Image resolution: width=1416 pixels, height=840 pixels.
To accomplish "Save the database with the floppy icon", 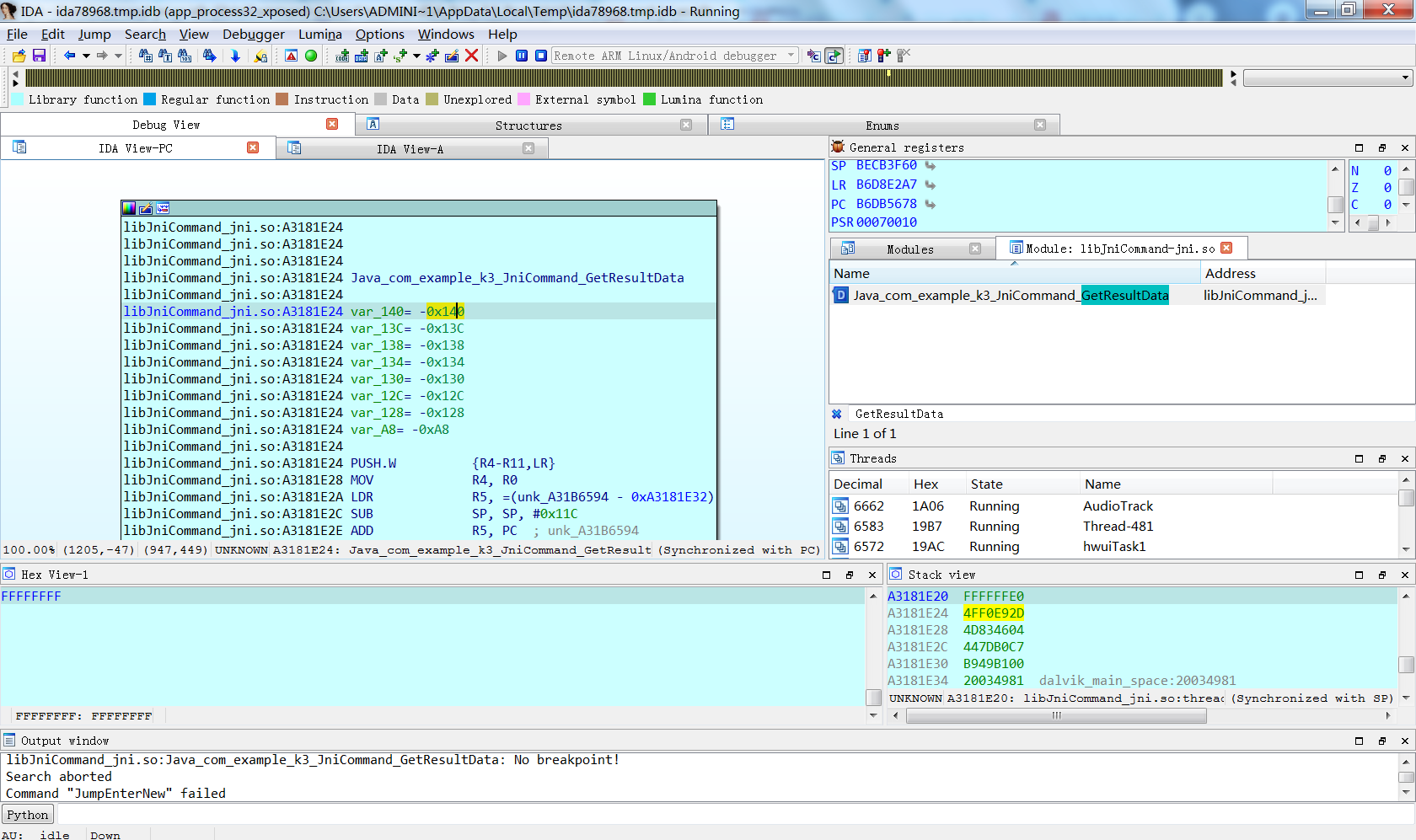I will pos(39,56).
